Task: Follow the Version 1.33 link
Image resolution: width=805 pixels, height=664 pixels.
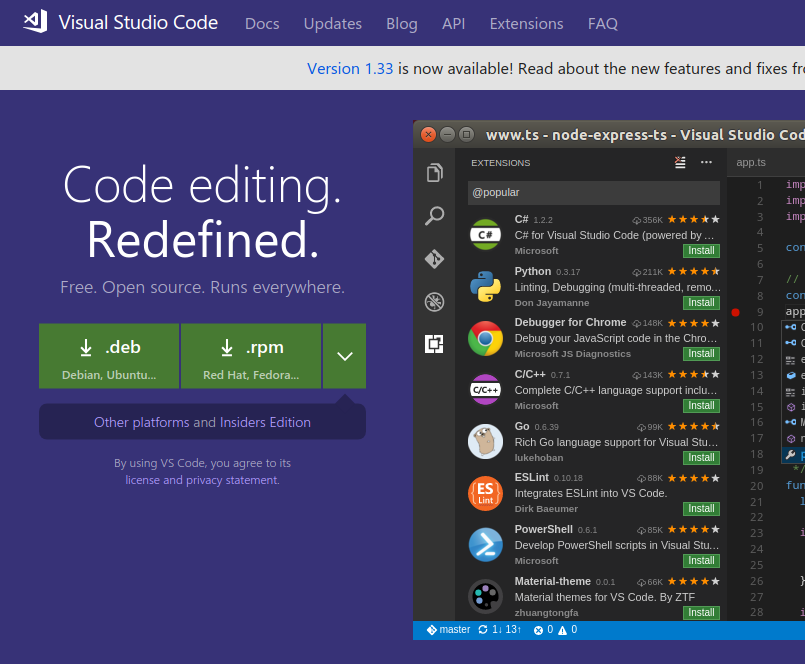Action: tap(350, 68)
